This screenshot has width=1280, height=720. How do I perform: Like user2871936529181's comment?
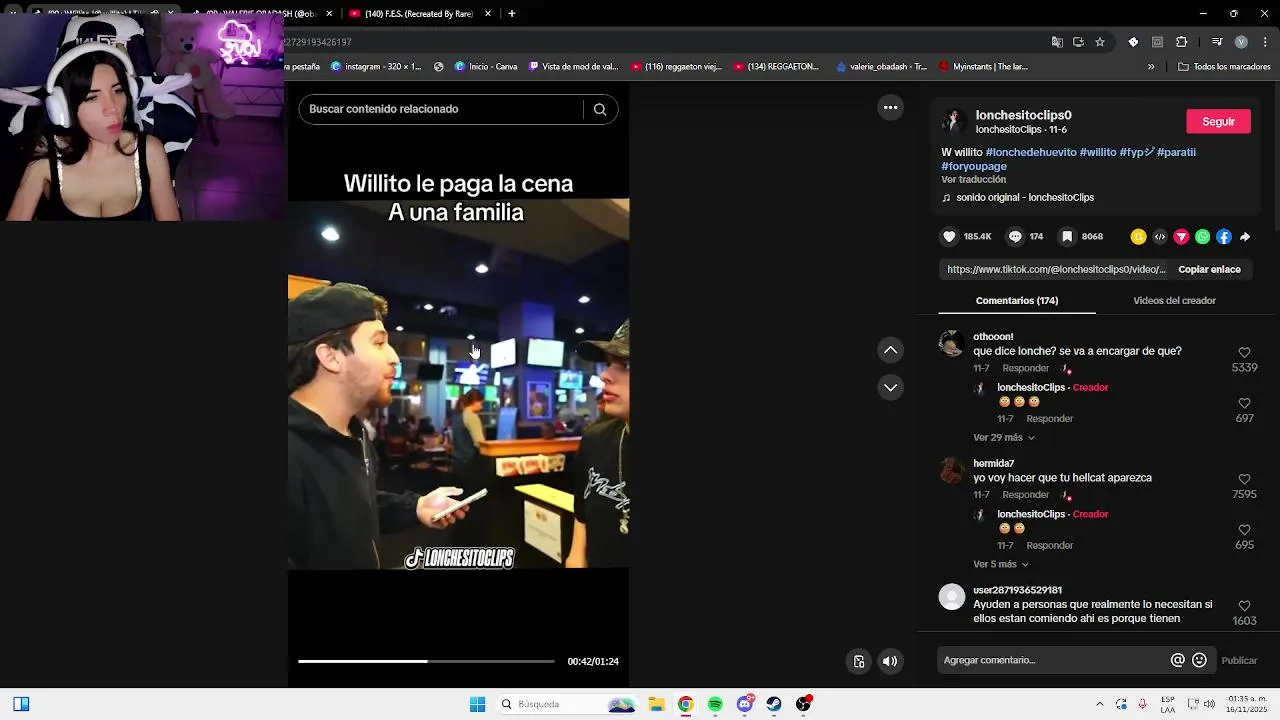1244,606
